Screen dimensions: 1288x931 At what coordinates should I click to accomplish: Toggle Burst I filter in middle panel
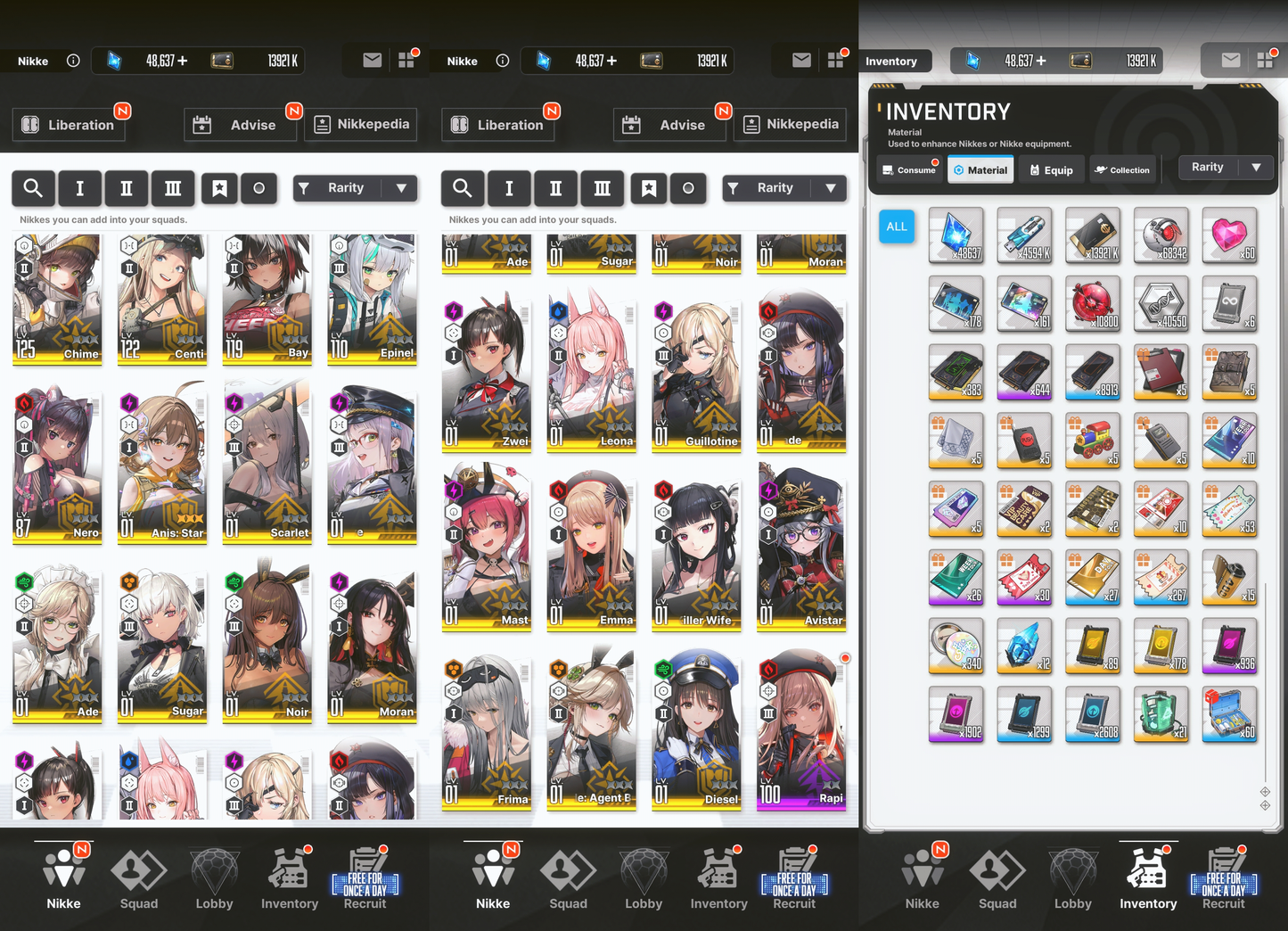[509, 188]
